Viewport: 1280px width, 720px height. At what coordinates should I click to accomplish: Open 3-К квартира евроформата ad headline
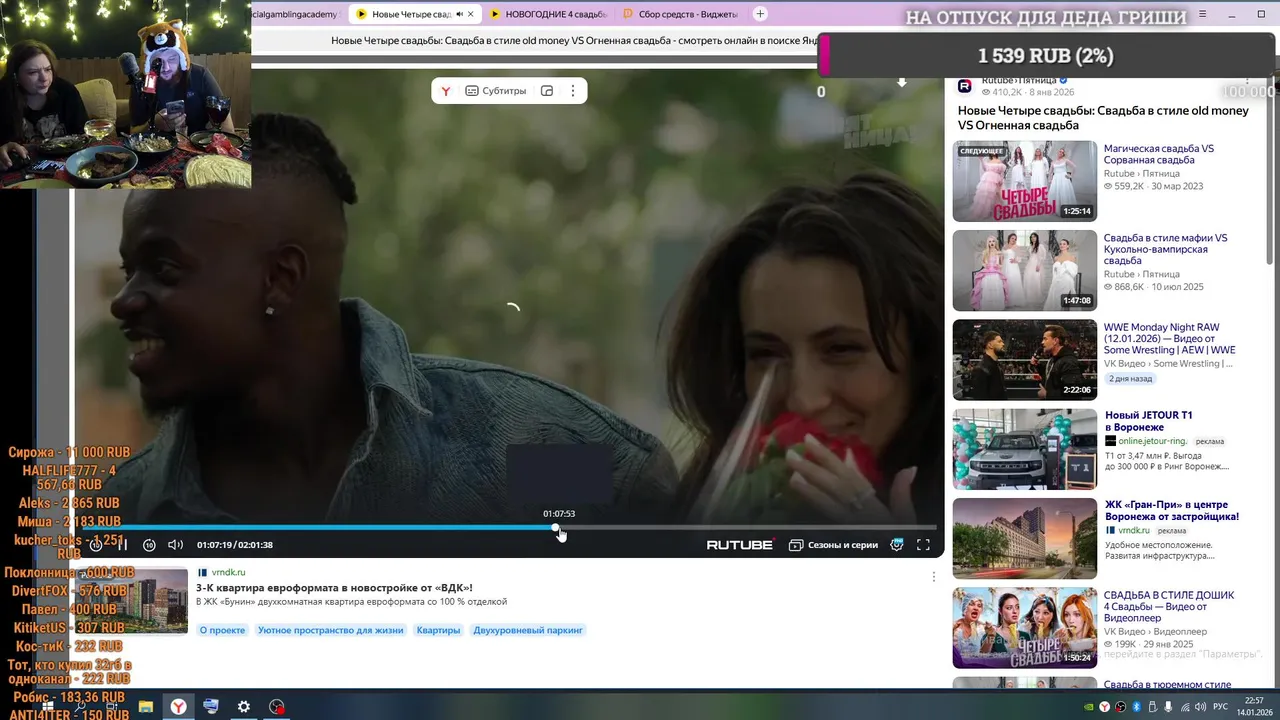click(x=334, y=588)
